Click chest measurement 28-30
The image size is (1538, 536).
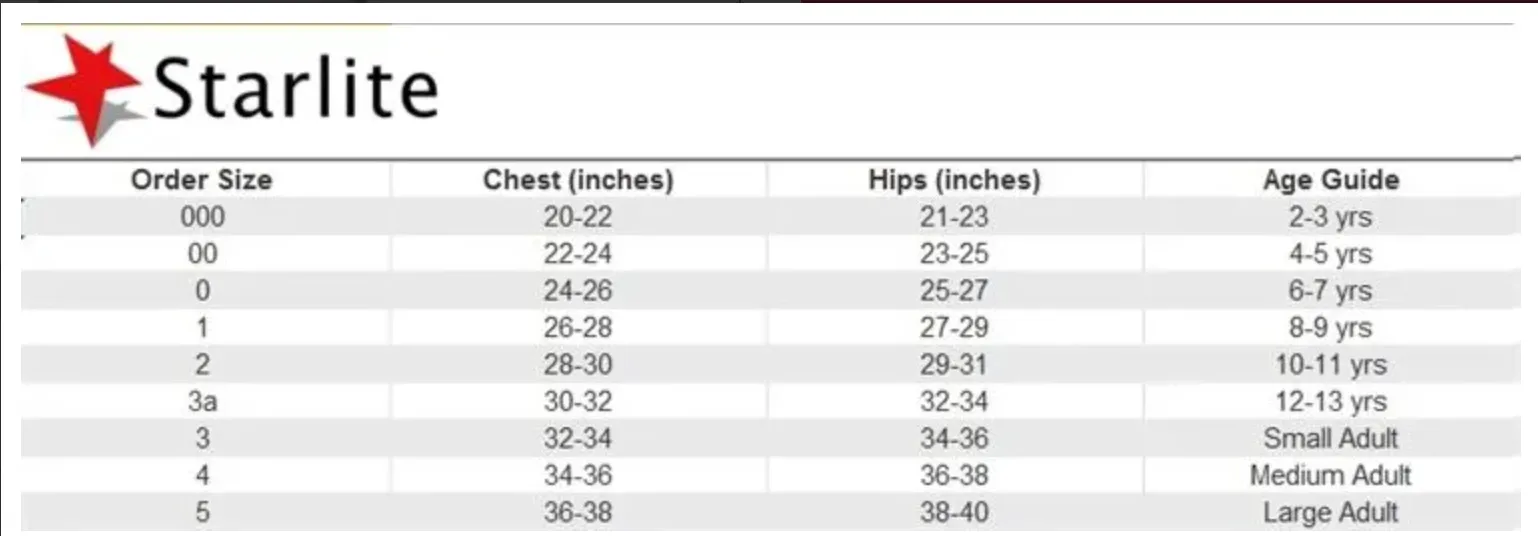[x=578, y=364]
